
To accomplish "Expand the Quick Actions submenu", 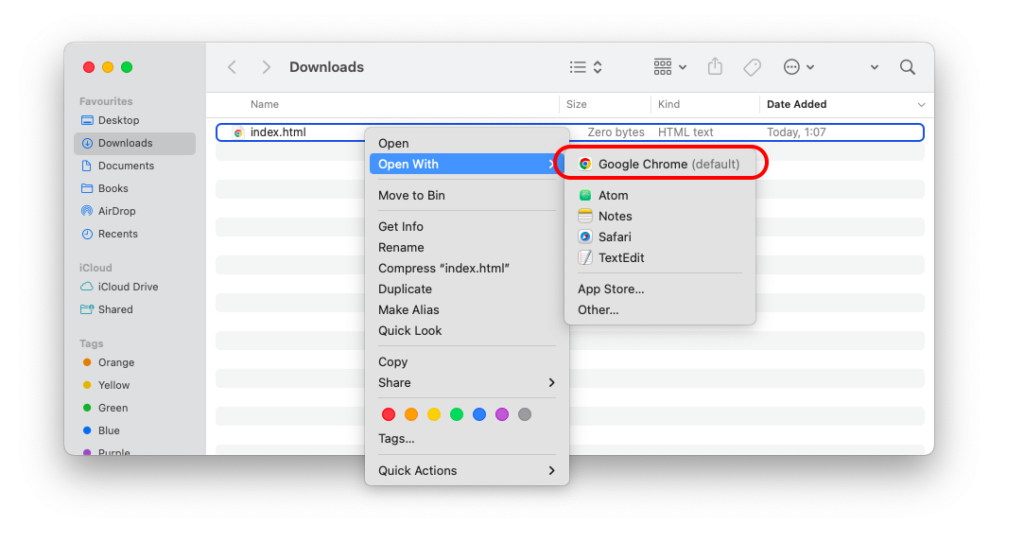I will point(466,470).
